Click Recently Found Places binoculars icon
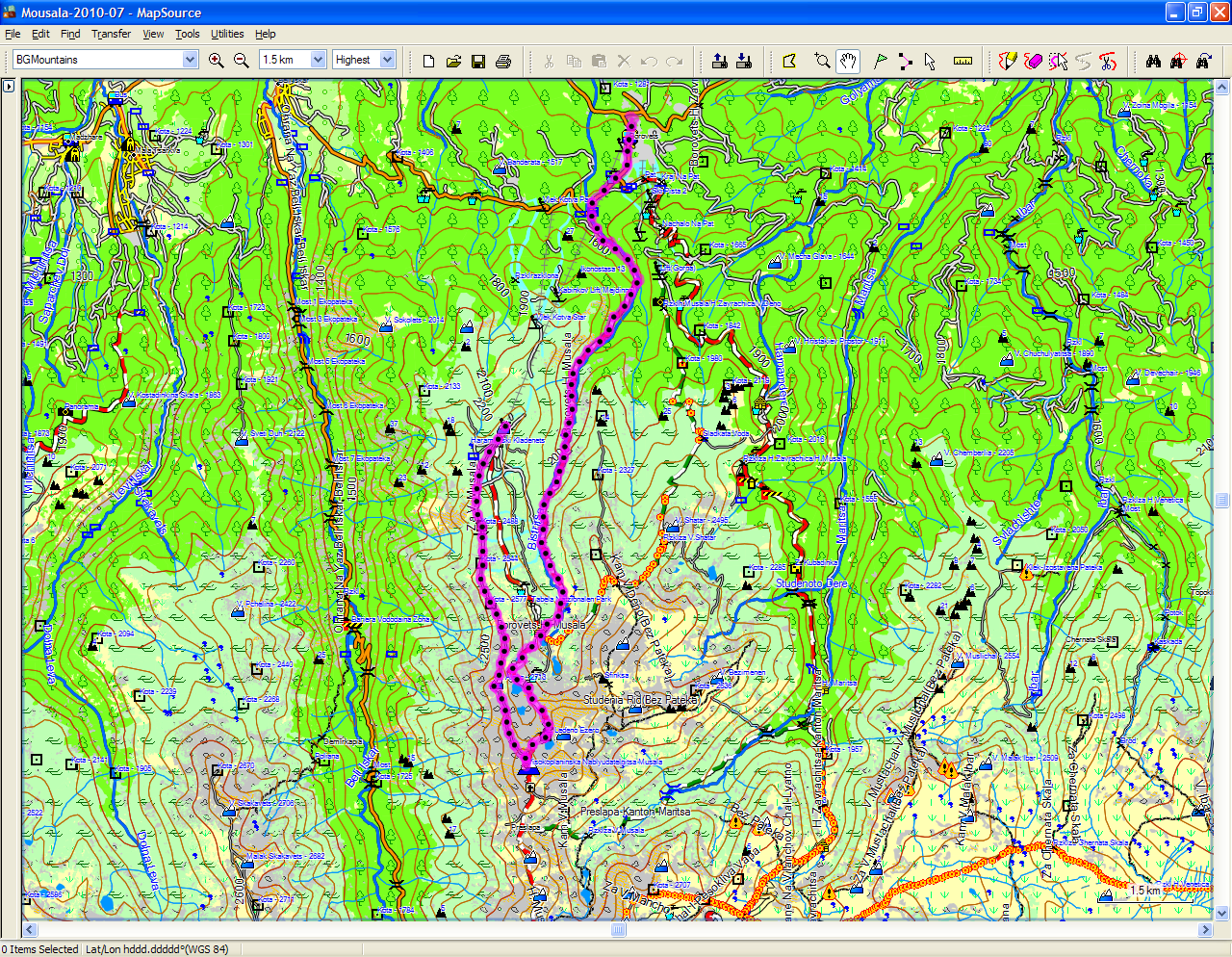This screenshot has width=1232, height=957. (x=1203, y=61)
